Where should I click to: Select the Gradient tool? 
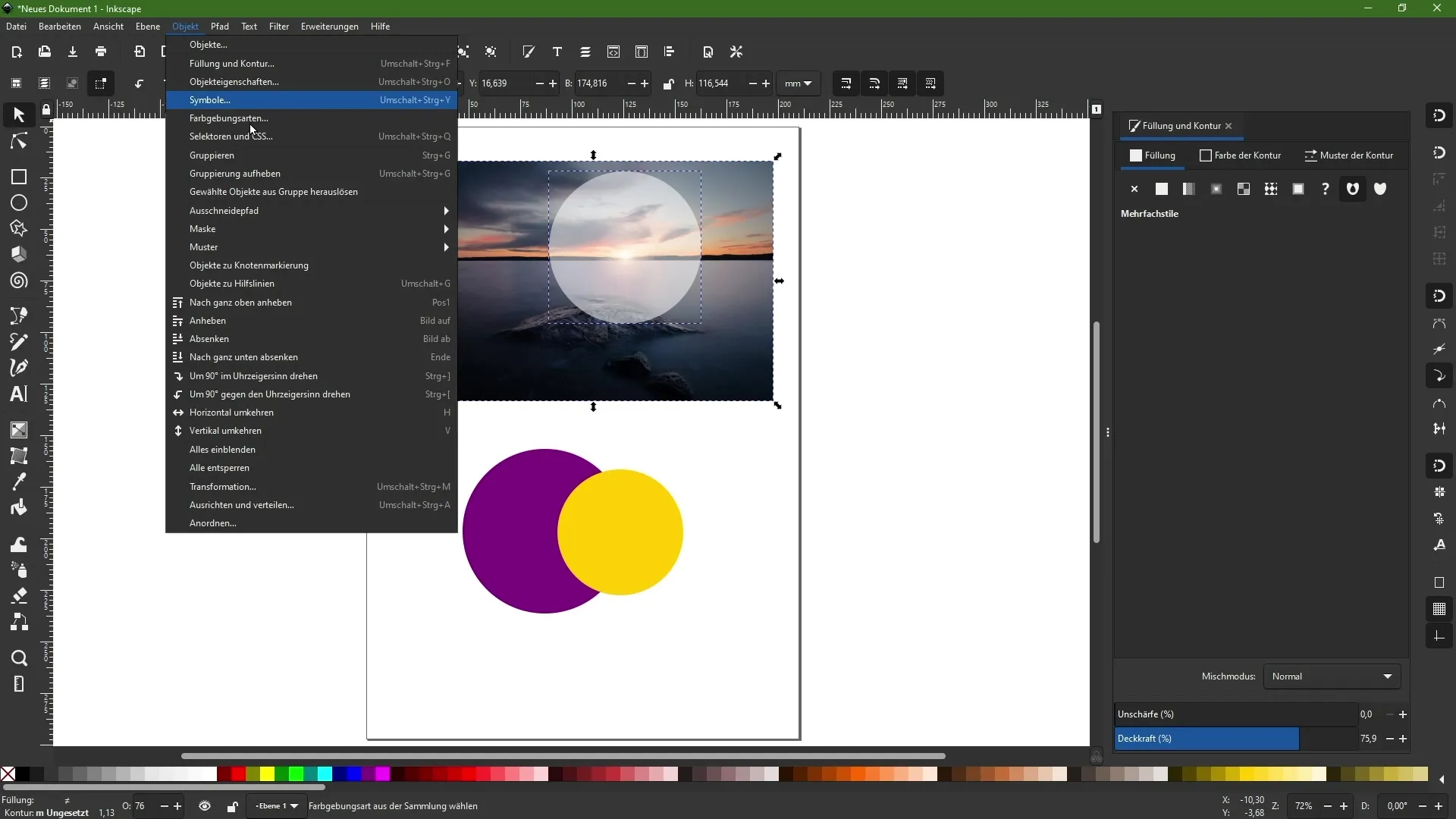point(19,430)
